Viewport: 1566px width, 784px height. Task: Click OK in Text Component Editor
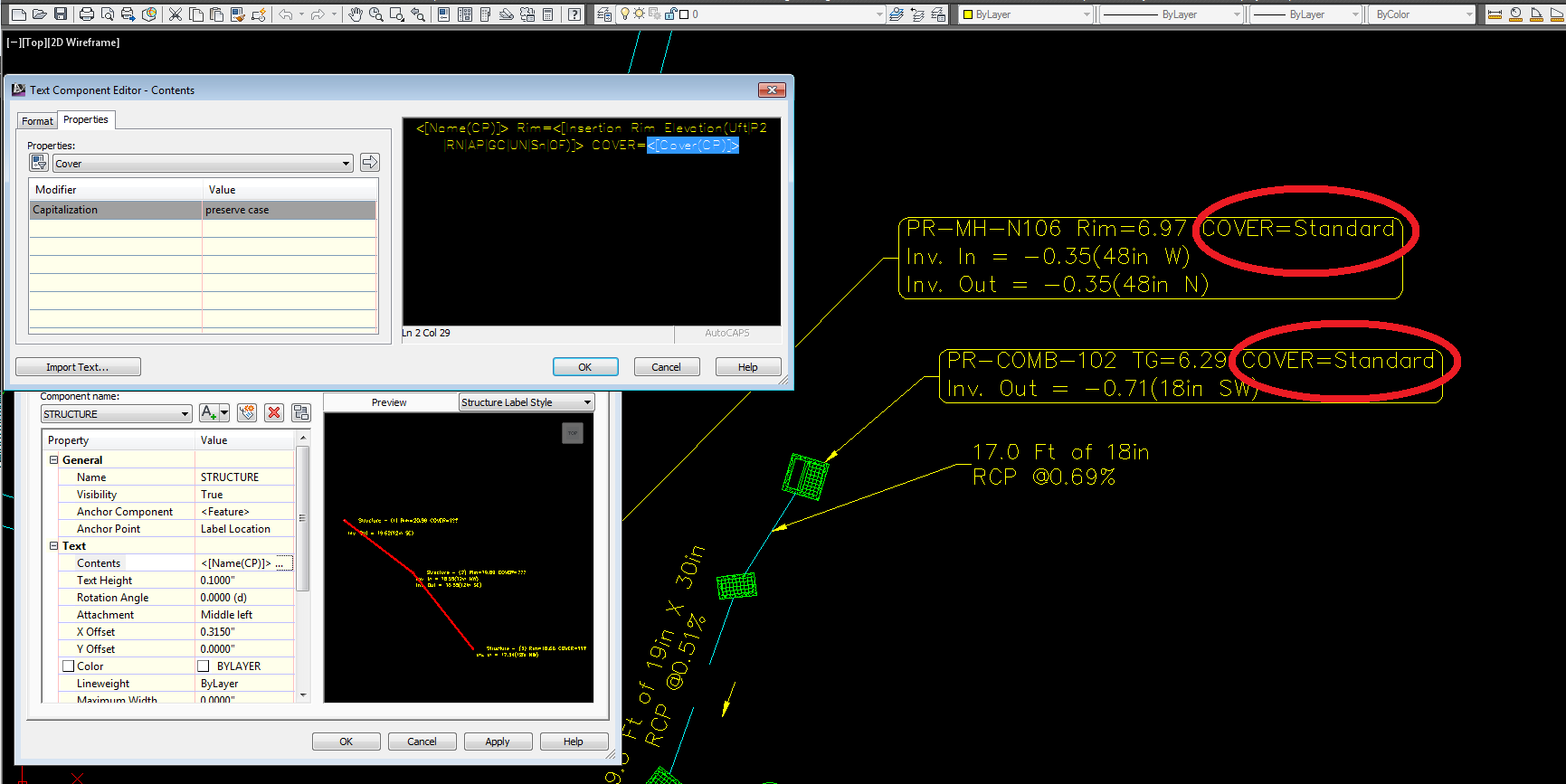click(x=585, y=367)
